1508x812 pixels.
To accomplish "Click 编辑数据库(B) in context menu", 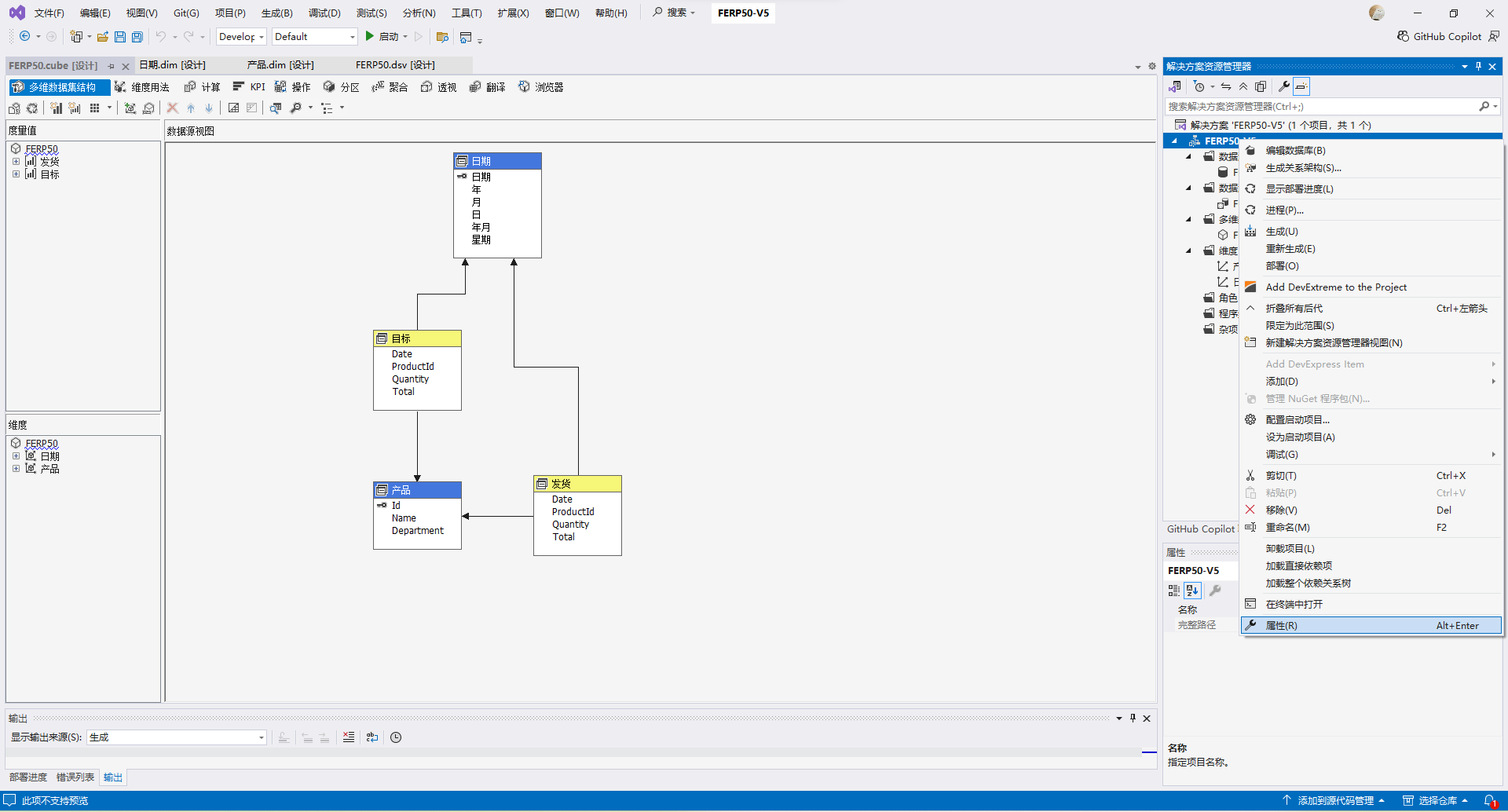I will (1371, 151).
